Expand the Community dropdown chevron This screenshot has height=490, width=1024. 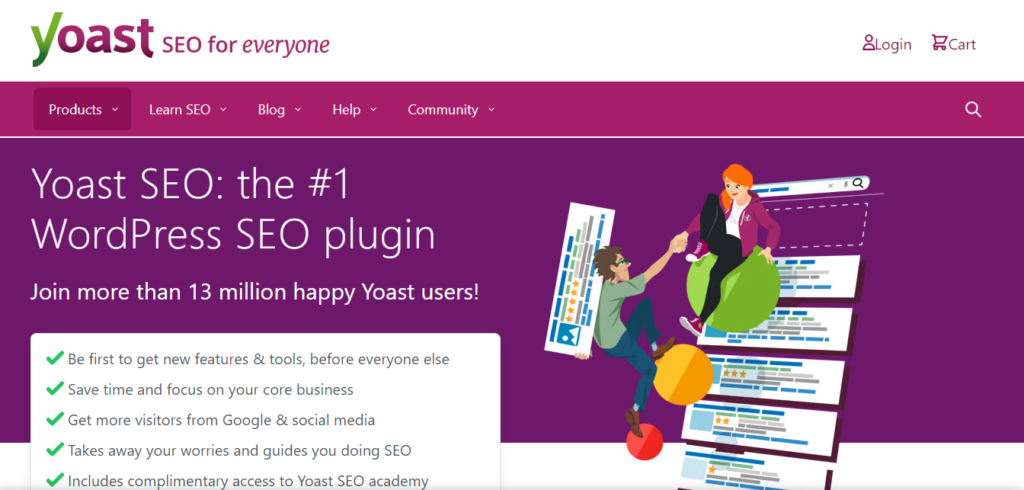pyautogui.click(x=491, y=110)
